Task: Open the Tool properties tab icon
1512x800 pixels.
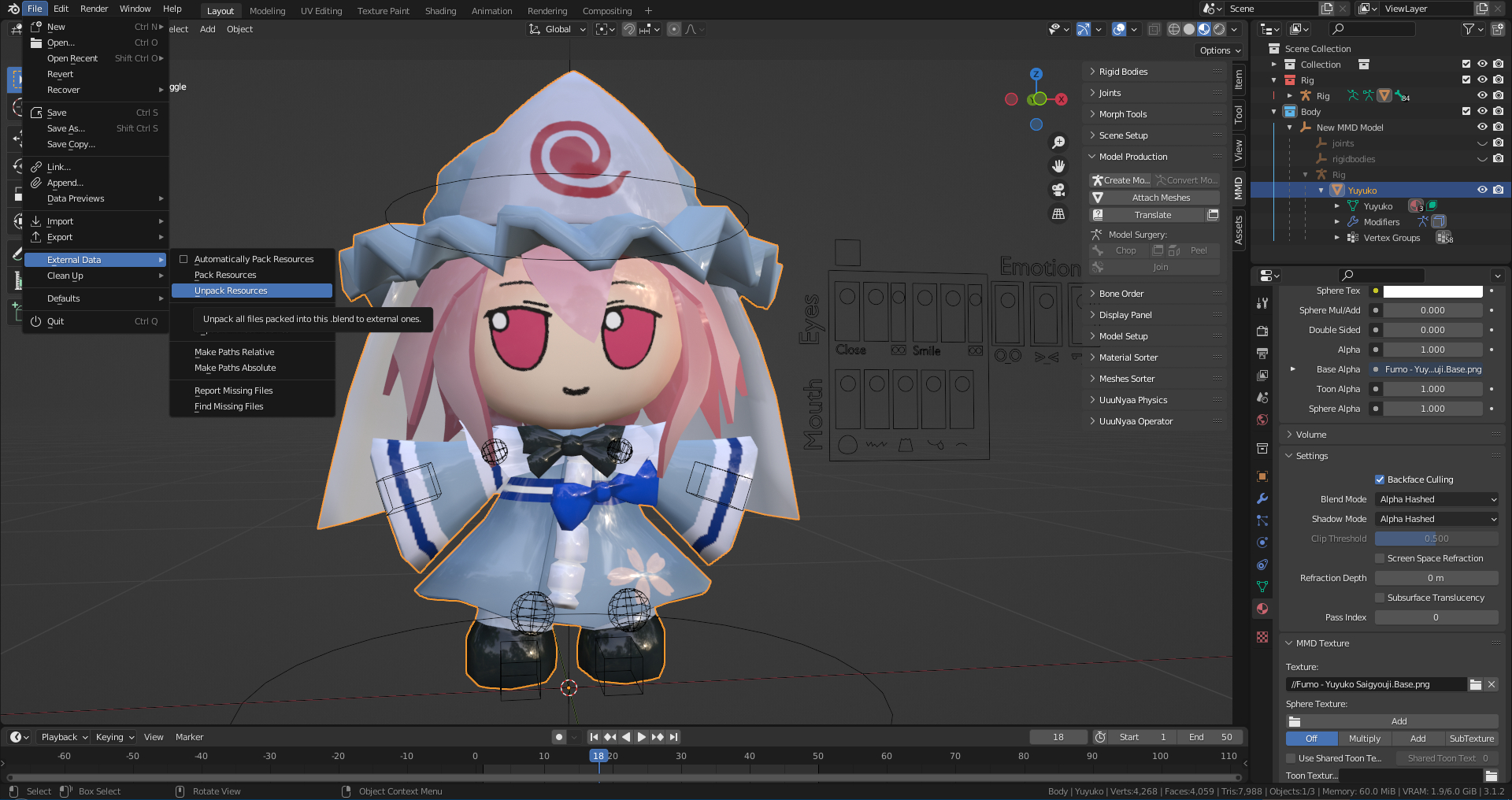Action: pyautogui.click(x=1262, y=302)
